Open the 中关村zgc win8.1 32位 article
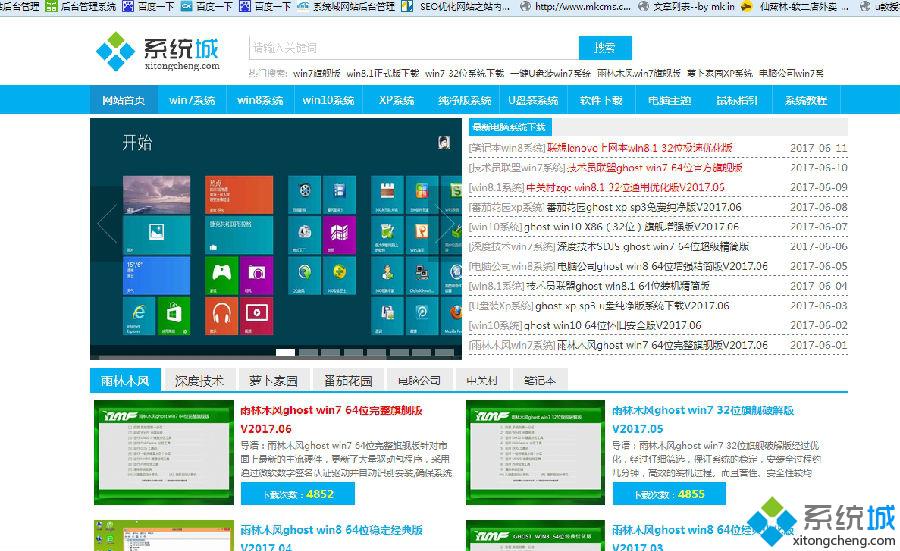This screenshot has height=551, width=900. [x=625, y=187]
